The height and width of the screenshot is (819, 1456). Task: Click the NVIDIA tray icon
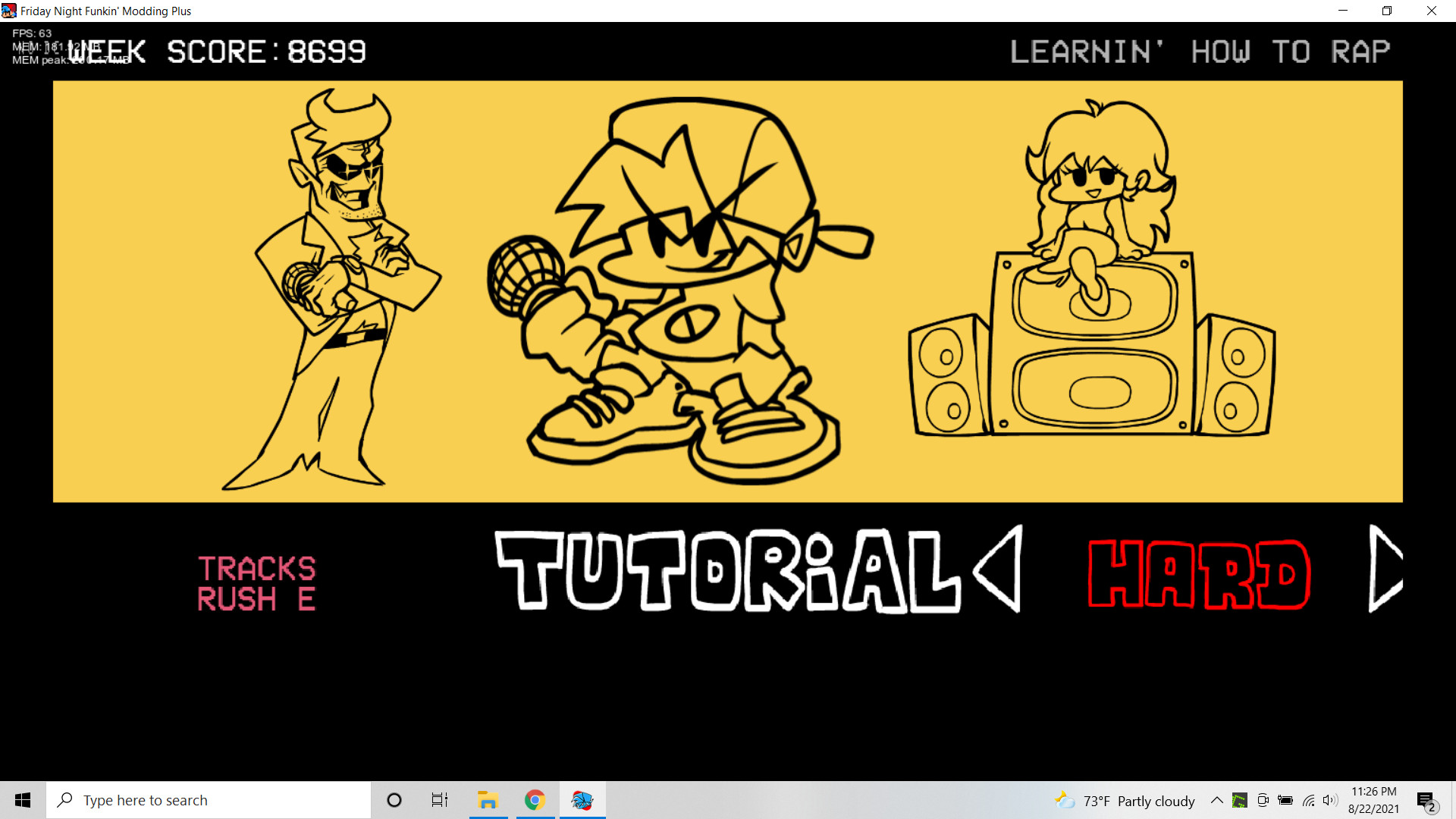[x=1240, y=800]
